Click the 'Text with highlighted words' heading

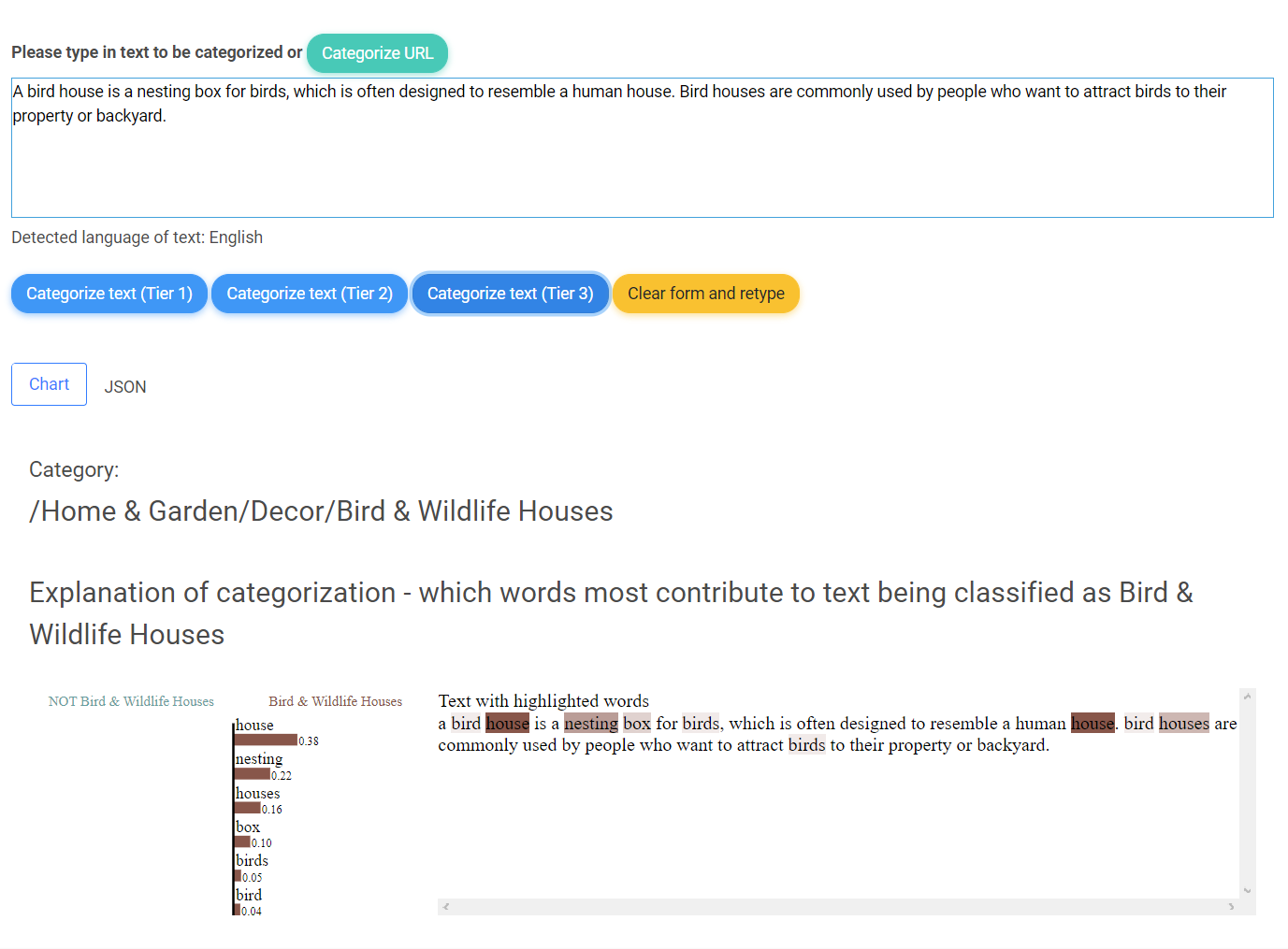[x=543, y=700]
